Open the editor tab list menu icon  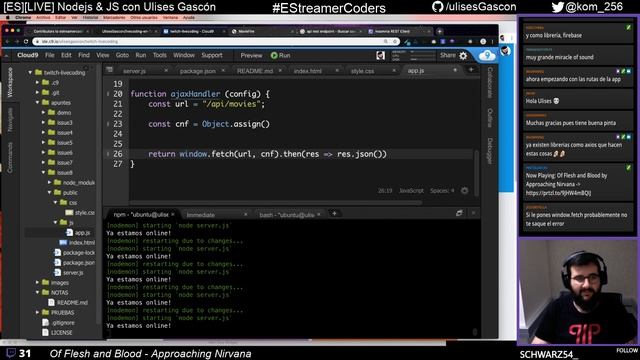point(109,70)
